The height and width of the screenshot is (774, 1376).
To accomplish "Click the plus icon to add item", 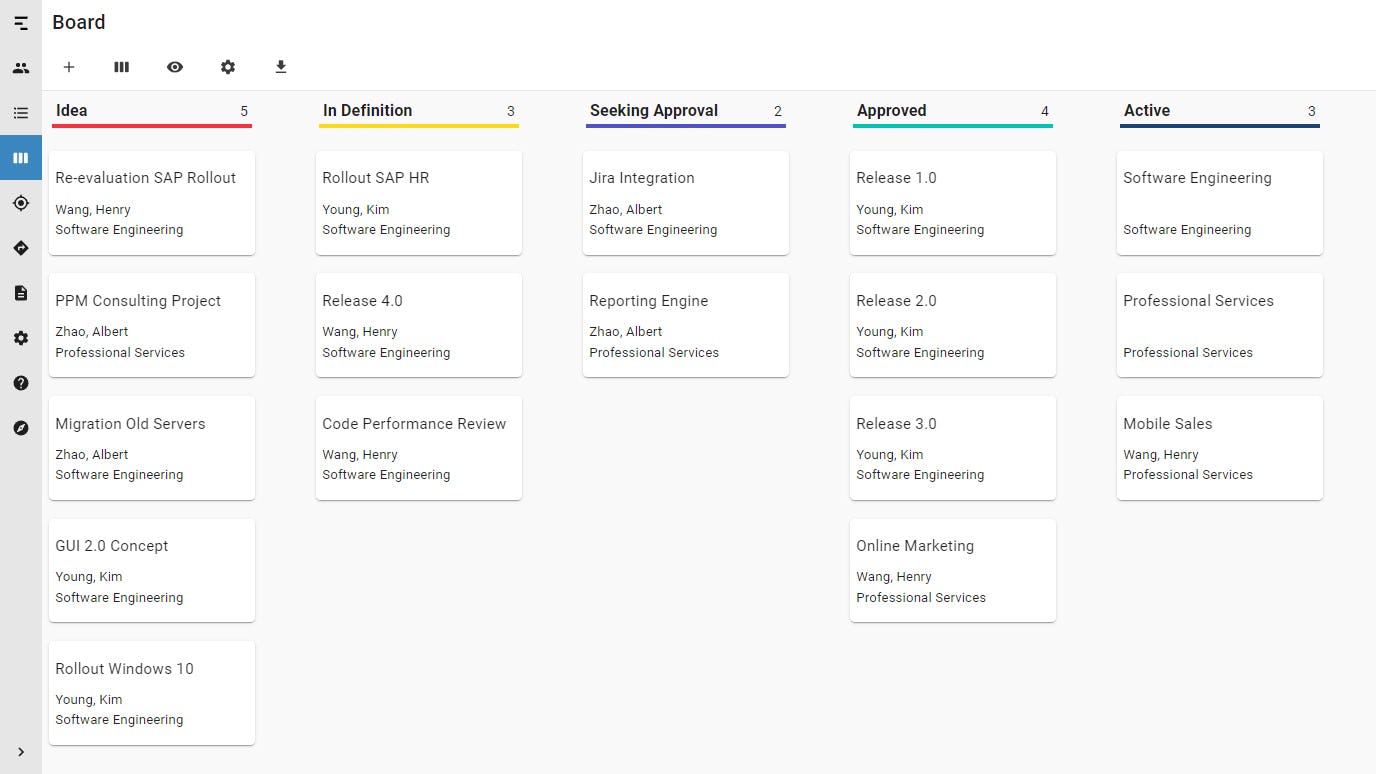I will 69,67.
